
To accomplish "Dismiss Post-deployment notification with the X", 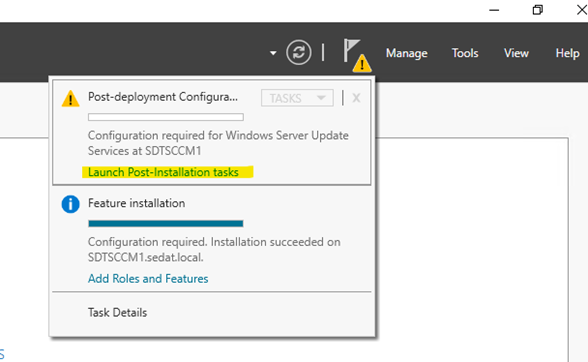I will 356,98.
